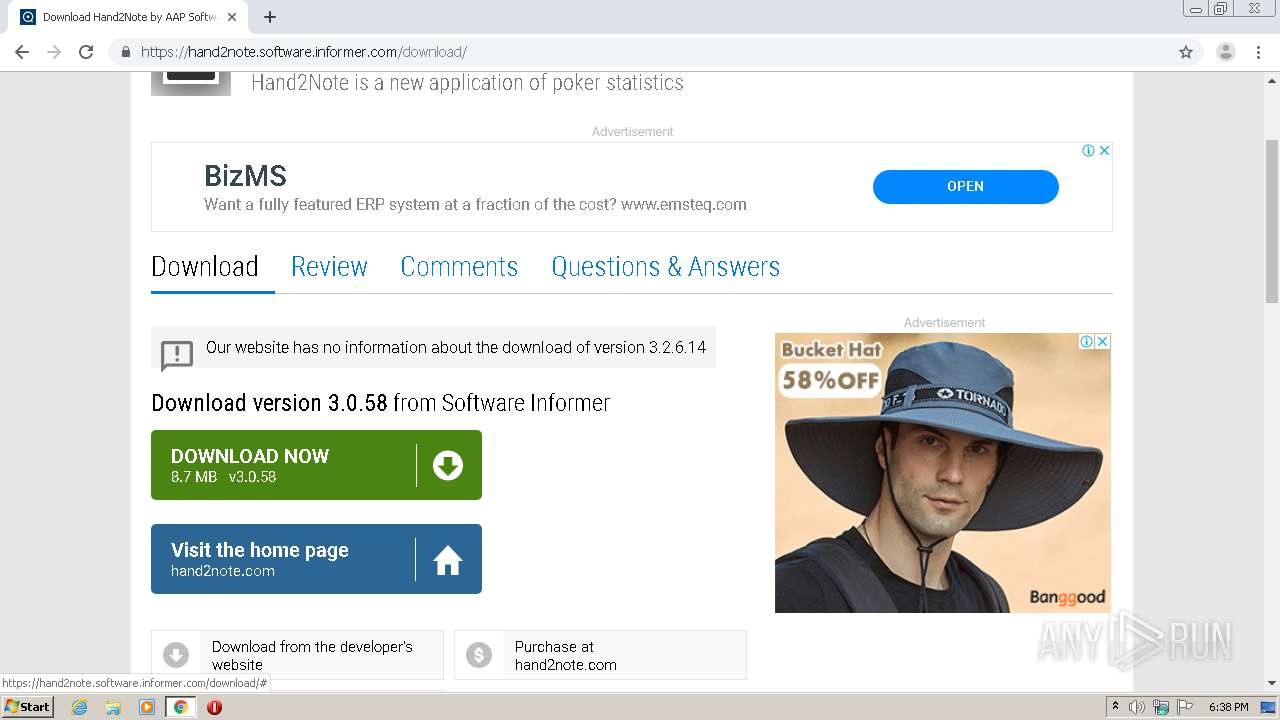Switch to the Review tab

pyautogui.click(x=329, y=267)
